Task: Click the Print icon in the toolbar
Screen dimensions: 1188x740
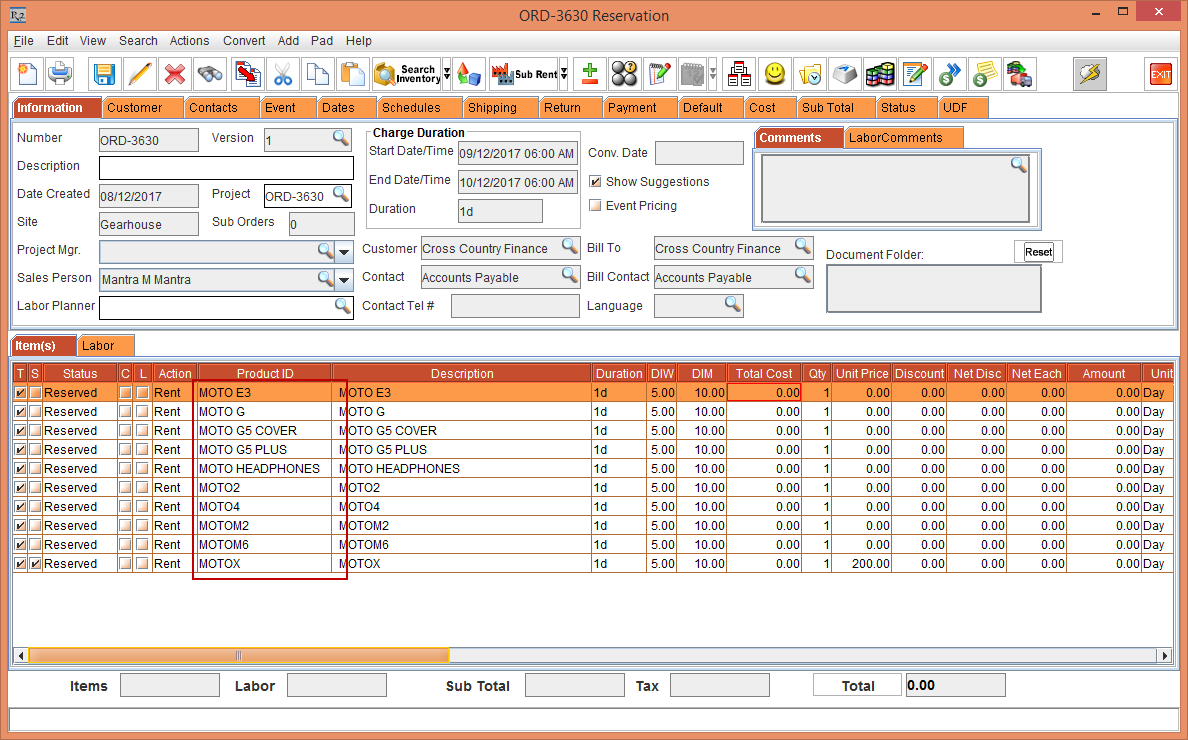Action: [61, 74]
